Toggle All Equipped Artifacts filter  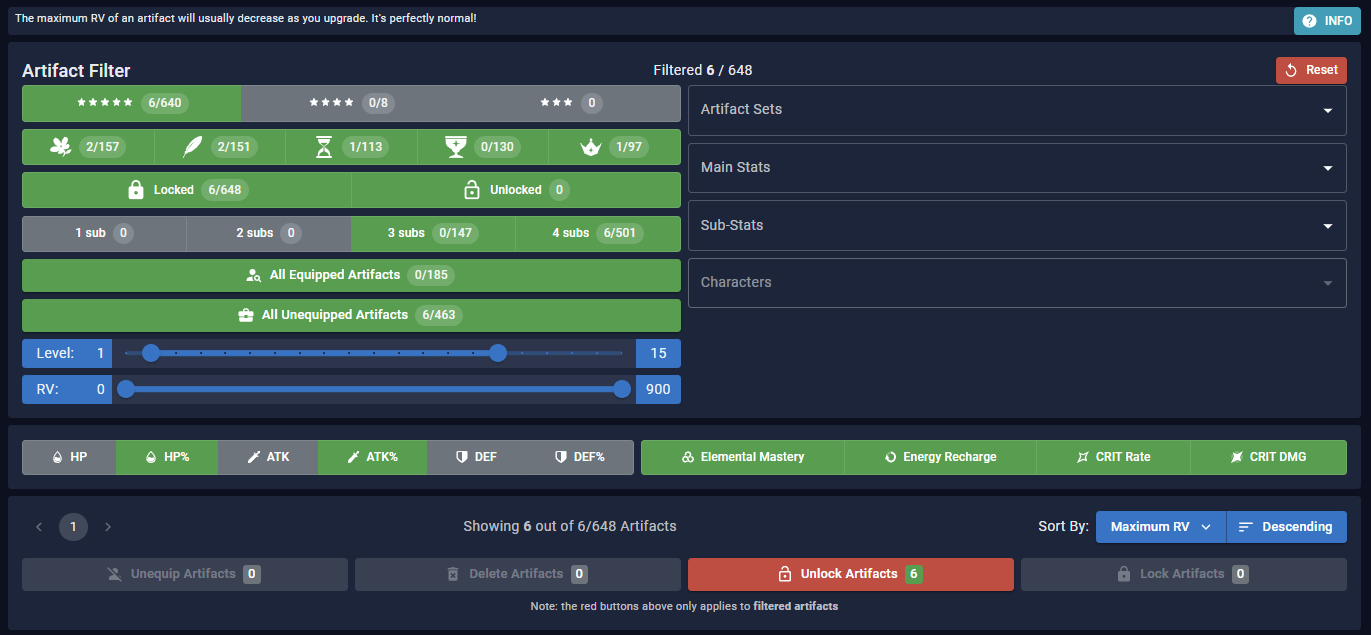click(x=351, y=275)
